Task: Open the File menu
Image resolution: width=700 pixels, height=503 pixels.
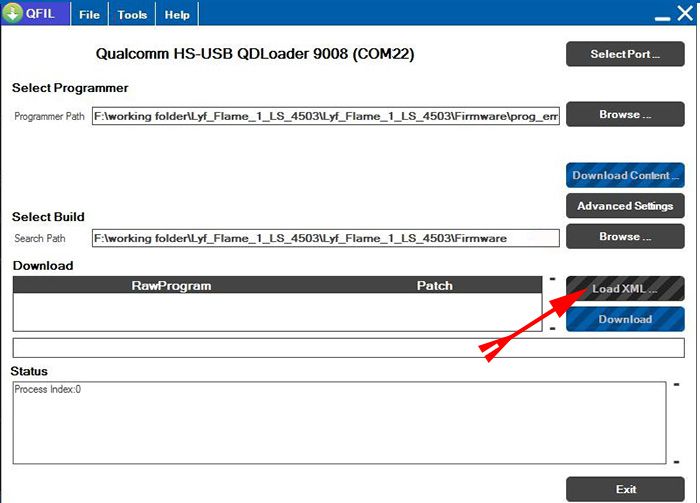Action: pos(89,15)
